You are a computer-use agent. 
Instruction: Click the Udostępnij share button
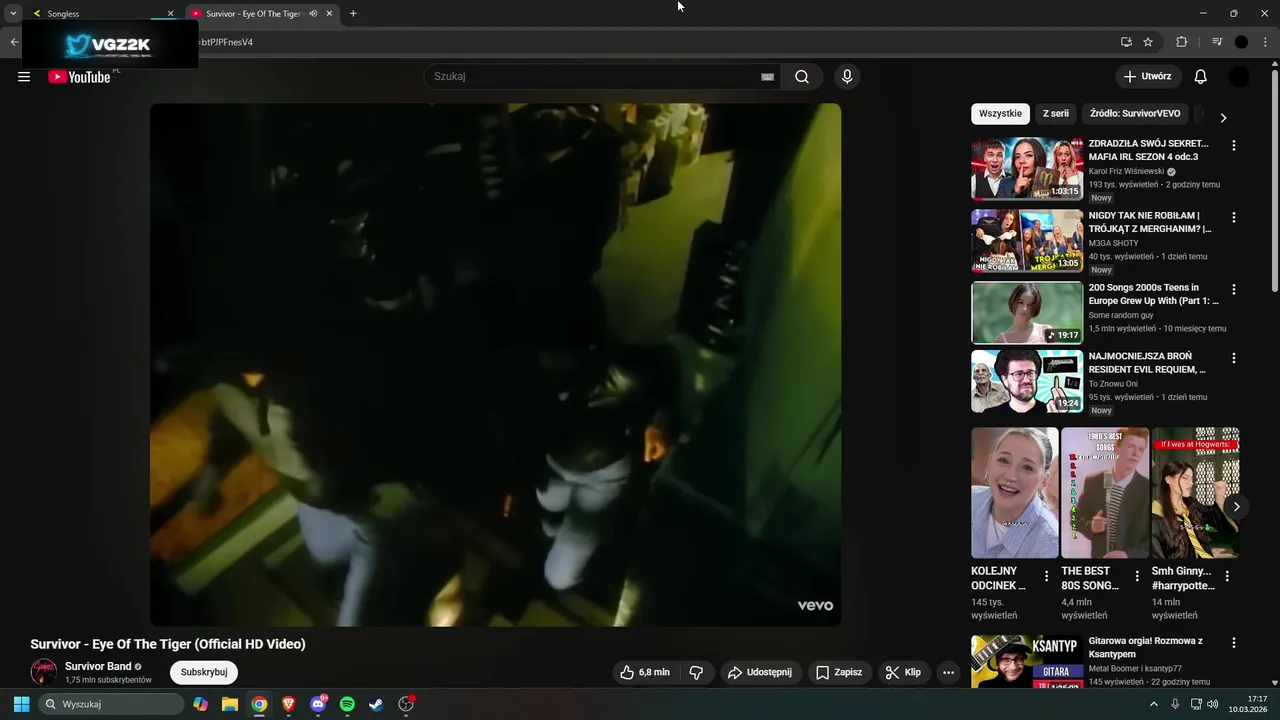click(759, 673)
